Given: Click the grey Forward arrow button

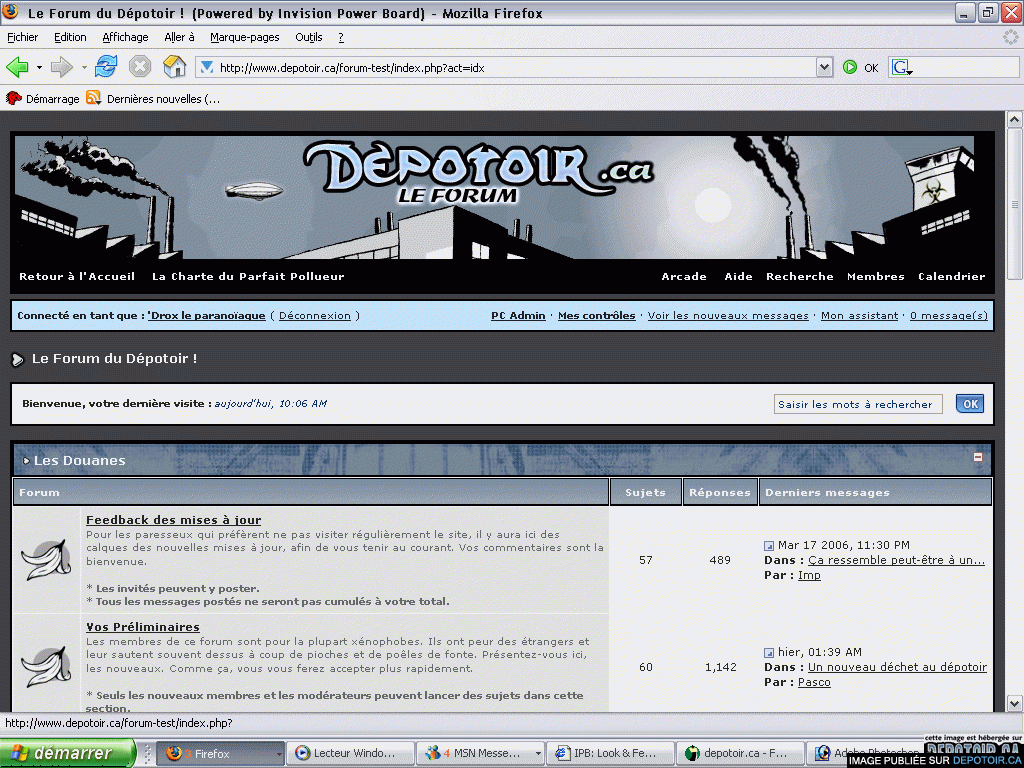Looking at the screenshot, I should (61, 67).
